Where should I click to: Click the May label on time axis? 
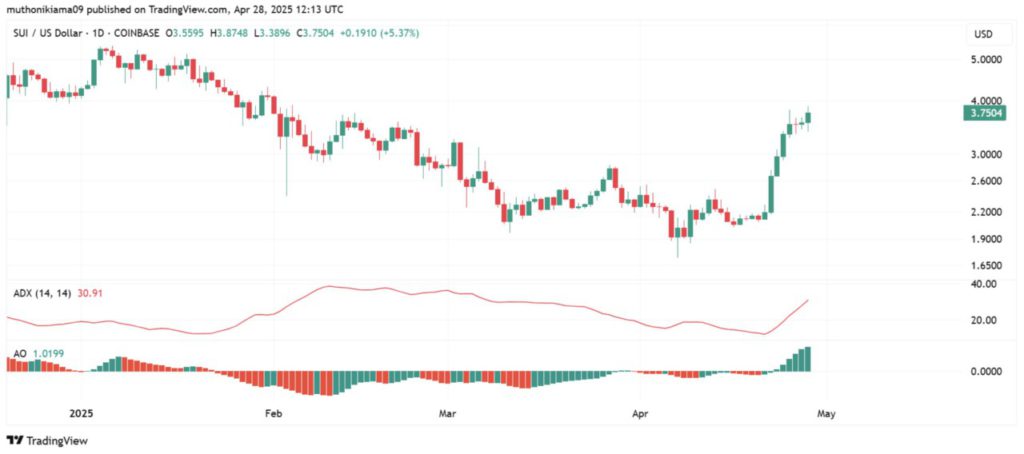(826, 413)
